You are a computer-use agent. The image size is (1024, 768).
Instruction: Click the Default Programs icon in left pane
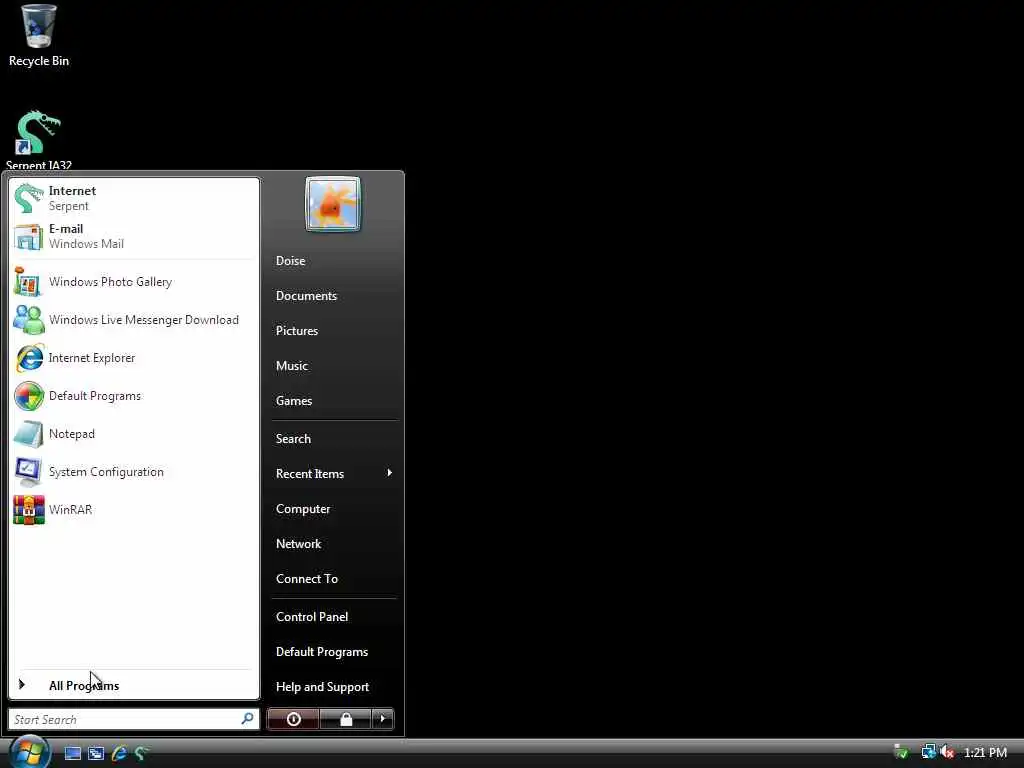point(29,396)
